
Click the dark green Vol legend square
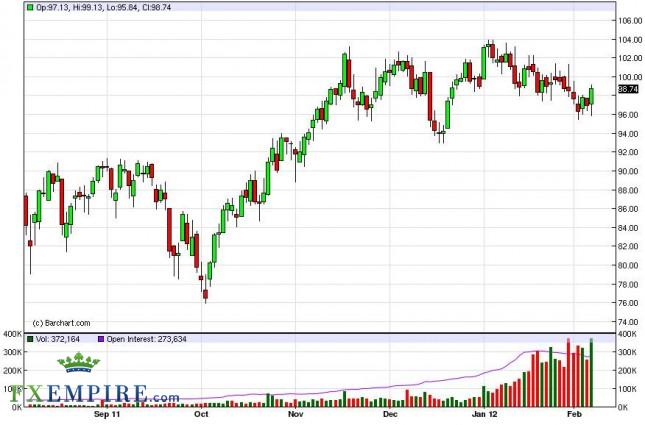[30, 339]
